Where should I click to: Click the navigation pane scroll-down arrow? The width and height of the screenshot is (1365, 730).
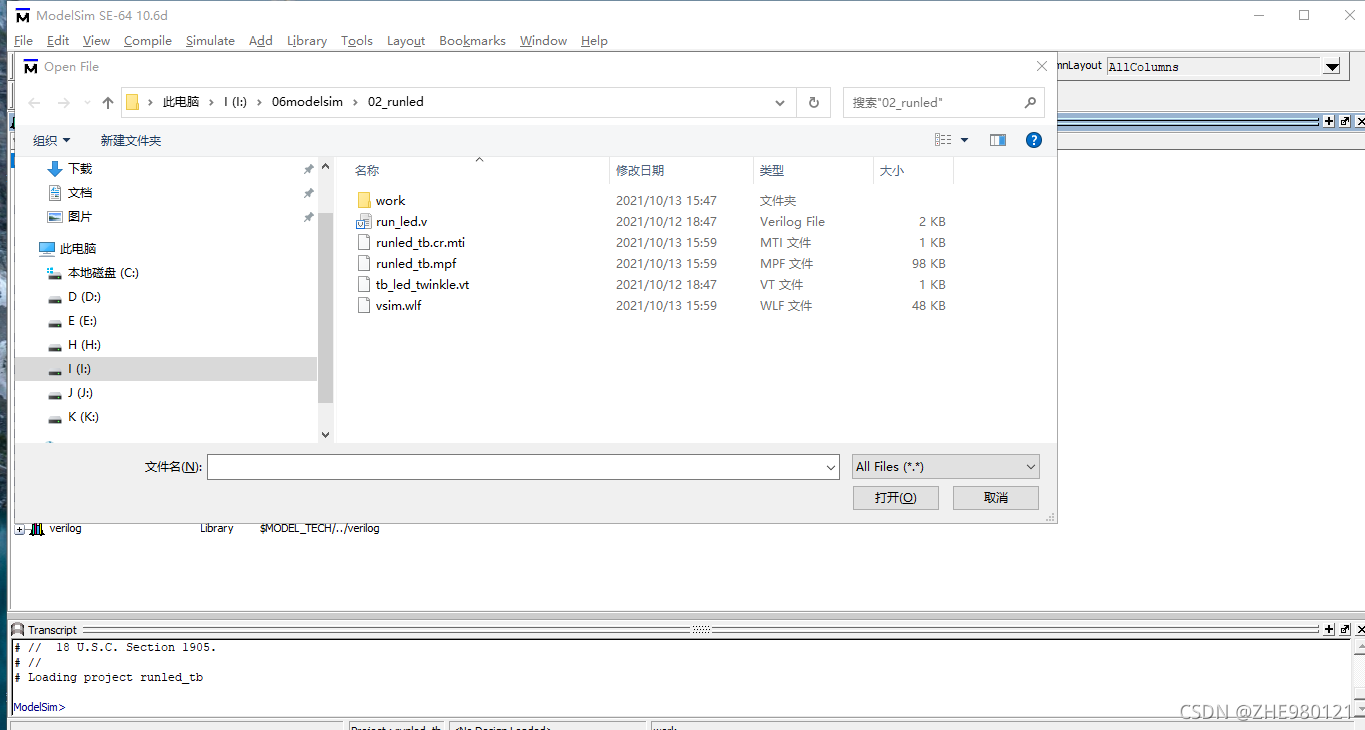325,435
